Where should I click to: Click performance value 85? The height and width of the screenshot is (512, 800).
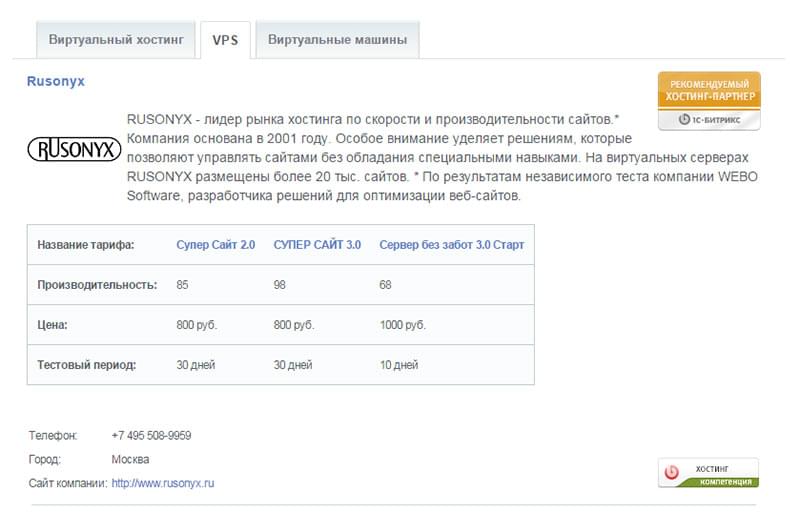pos(182,285)
